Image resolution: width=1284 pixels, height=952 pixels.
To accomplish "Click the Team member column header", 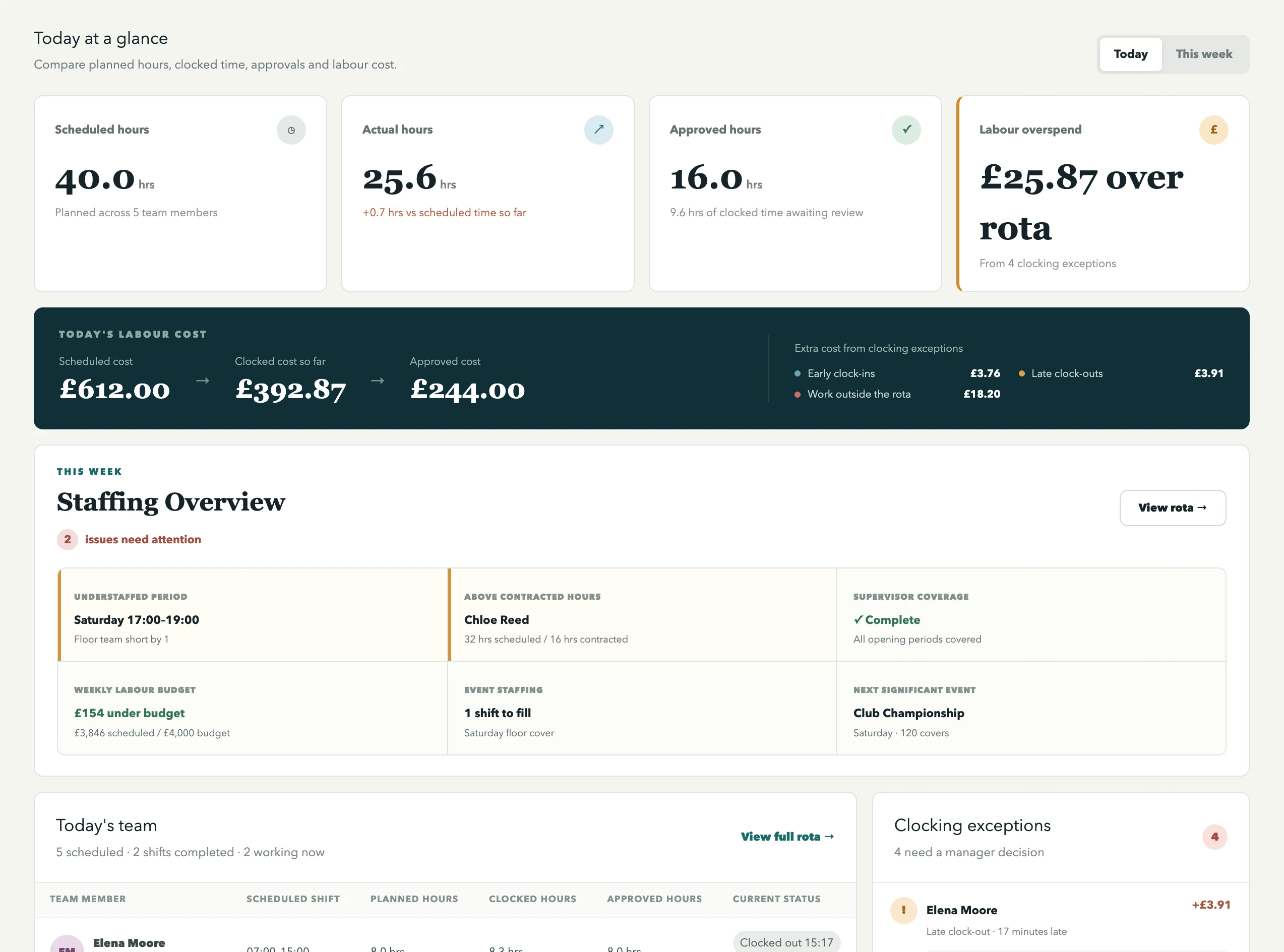I will pyautogui.click(x=88, y=899).
